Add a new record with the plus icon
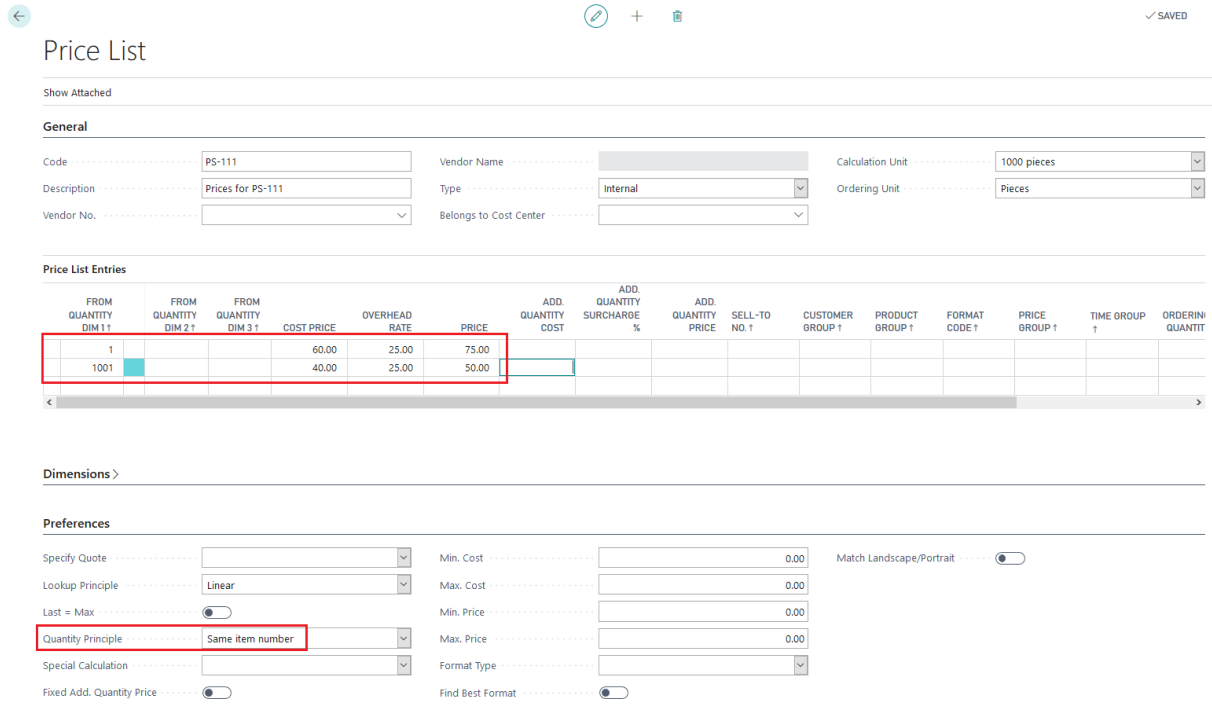Image resolution: width=1212 pixels, height=705 pixels. click(x=637, y=16)
